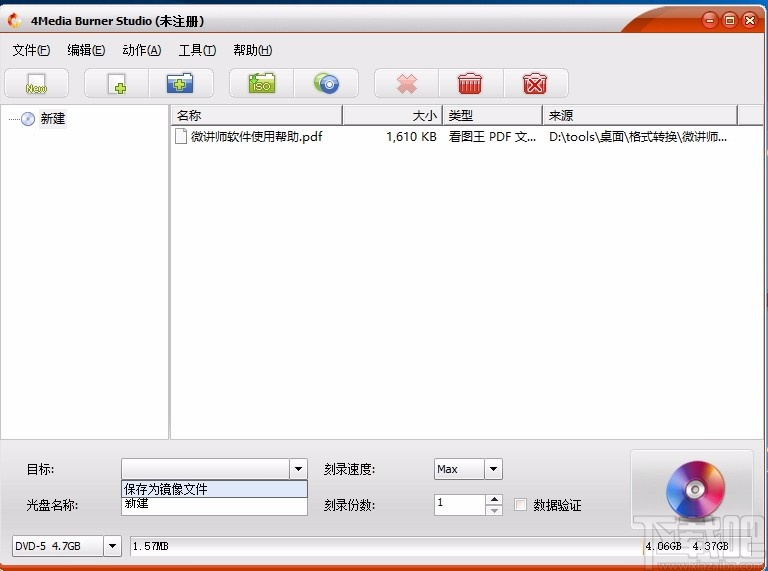The height and width of the screenshot is (571, 768).
Task: Click the 4.06GB free space label
Action: click(x=663, y=546)
